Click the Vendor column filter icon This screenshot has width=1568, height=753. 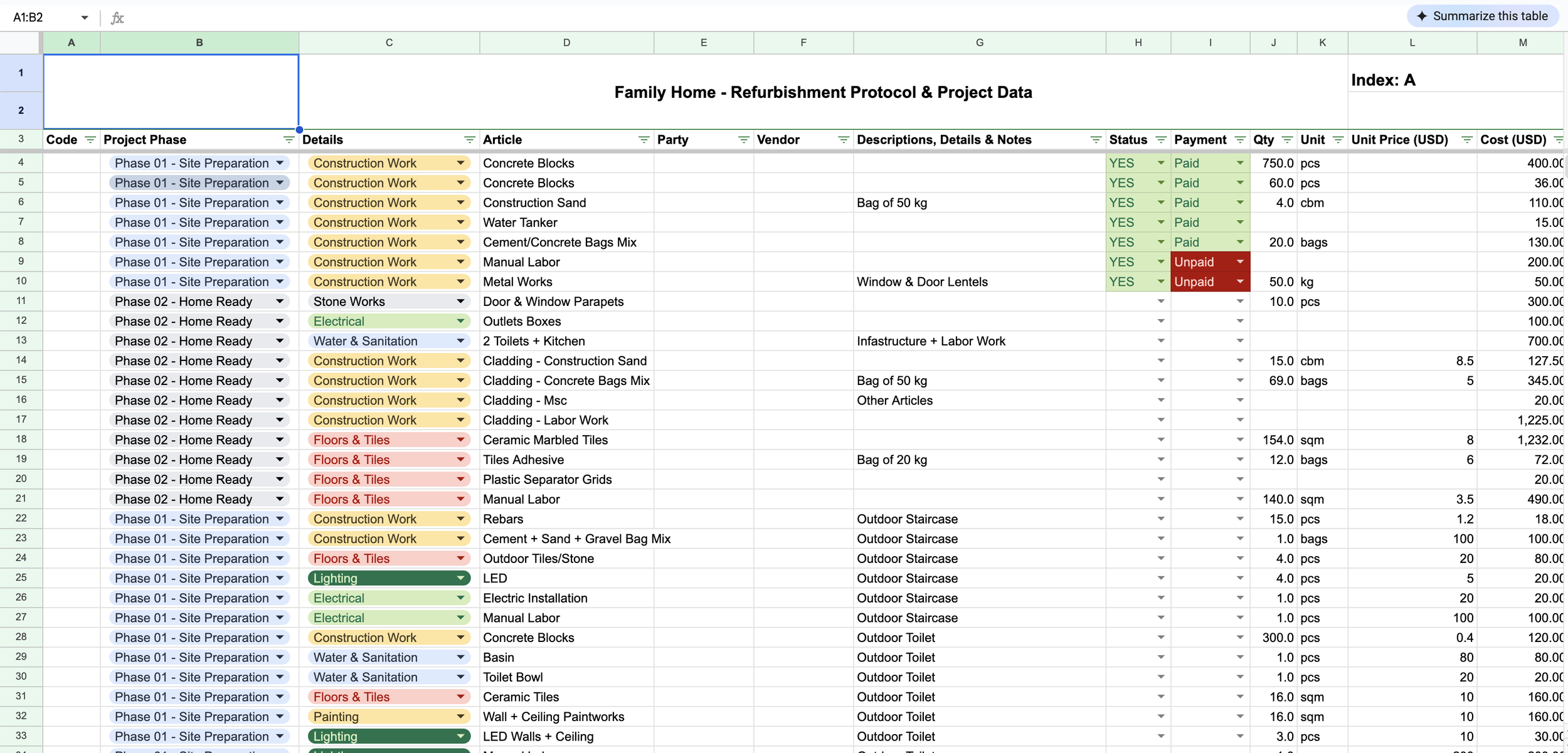tap(844, 140)
